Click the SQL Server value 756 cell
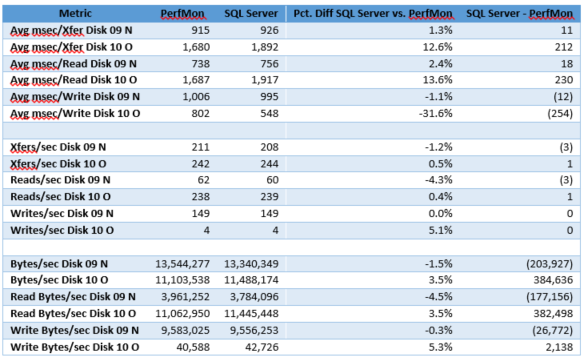 [270, 64]
